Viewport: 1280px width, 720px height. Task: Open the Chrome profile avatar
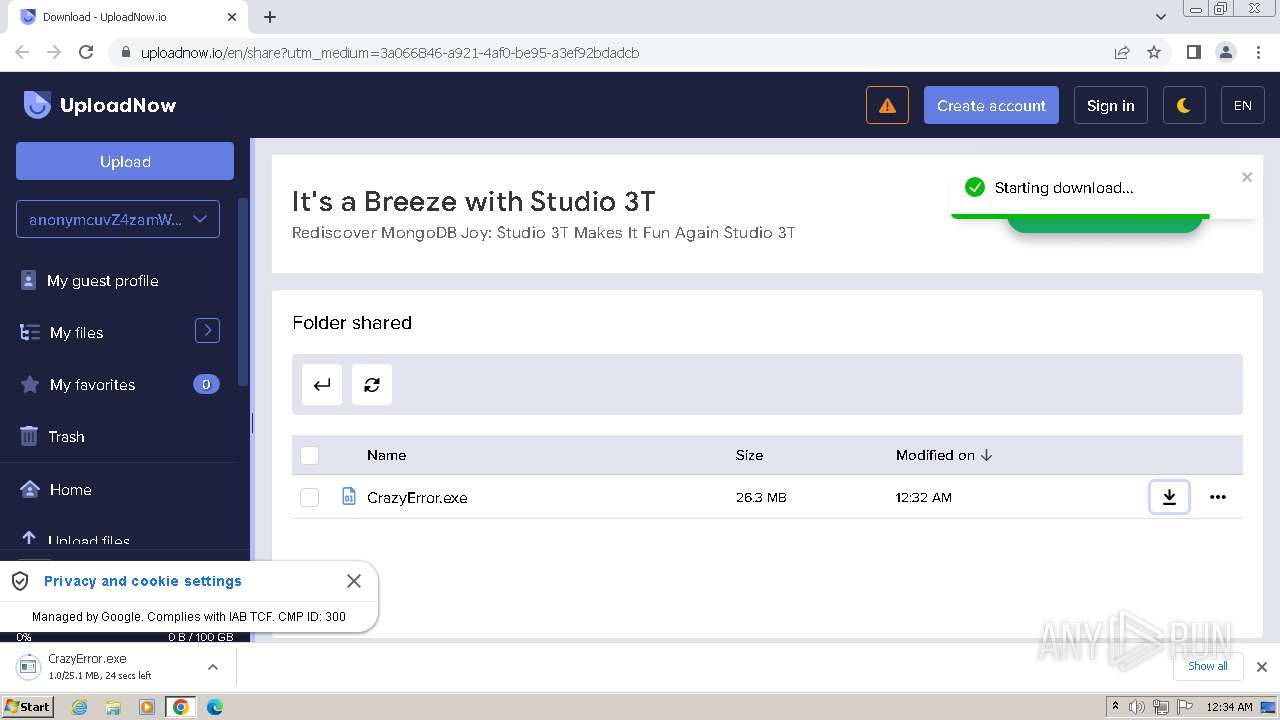1226,52
